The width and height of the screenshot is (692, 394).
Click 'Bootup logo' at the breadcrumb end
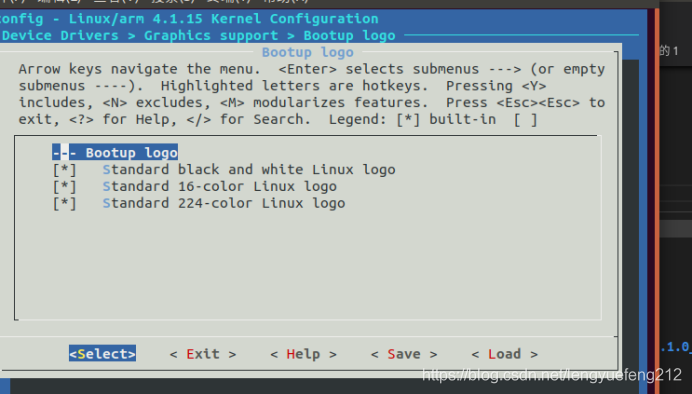(350, 35)
